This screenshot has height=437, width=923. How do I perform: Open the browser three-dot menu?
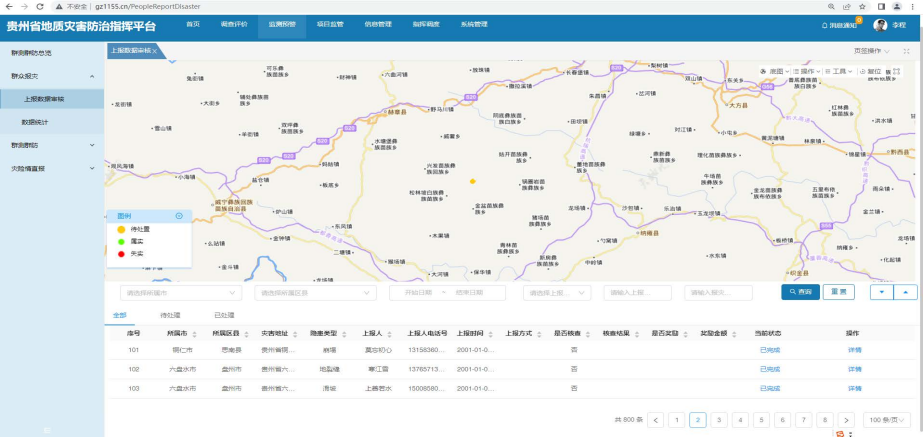[912, 6]
